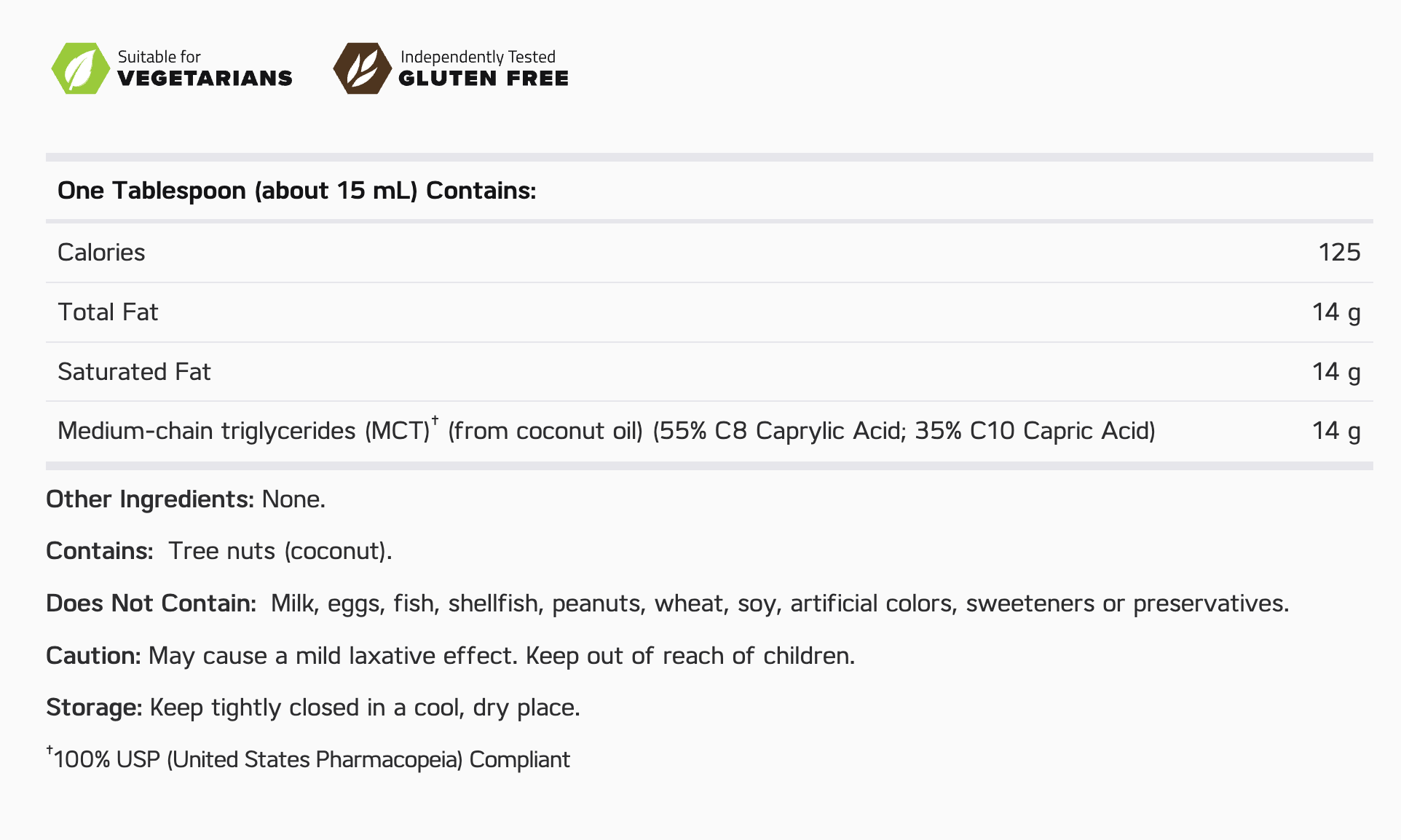This screenshot has width=1401, height=840.
Task: Click the dagger footnote mark after MCT
Action: (x=435, y=420)
